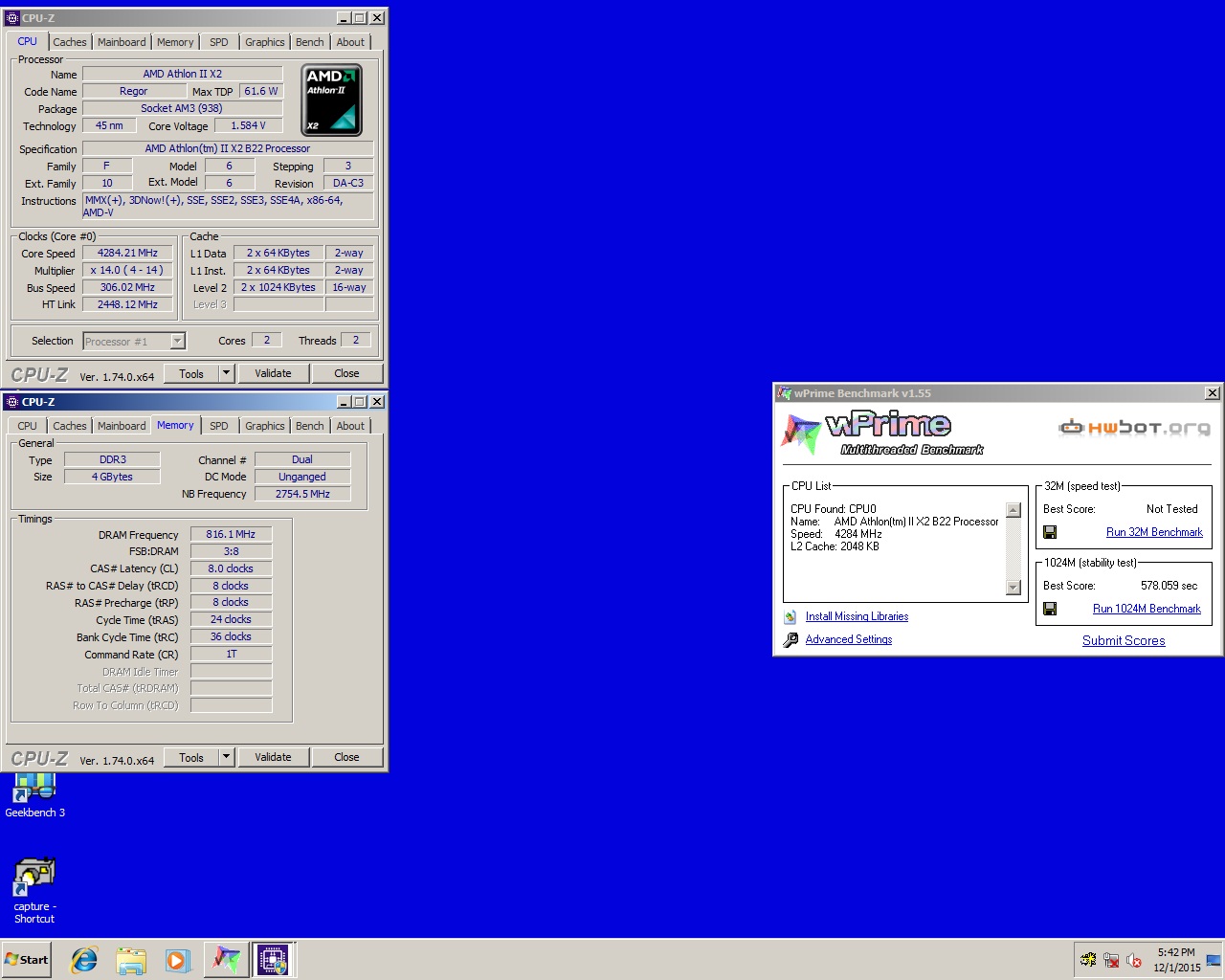Viewport: 1225px width, 980px height.
Task: Click Submit Scores link
Action: (1124, 640)
